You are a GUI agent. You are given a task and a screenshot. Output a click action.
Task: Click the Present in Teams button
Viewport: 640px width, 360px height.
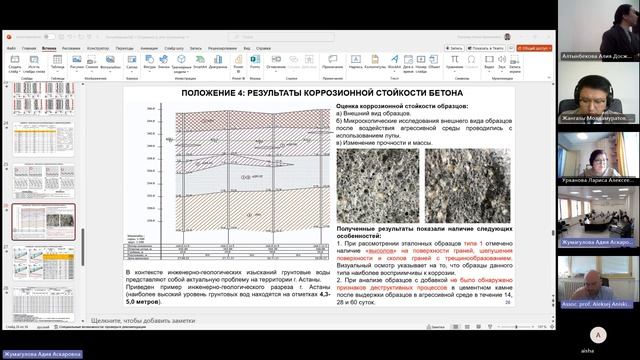pyautogui.click(x=486, y=48)
